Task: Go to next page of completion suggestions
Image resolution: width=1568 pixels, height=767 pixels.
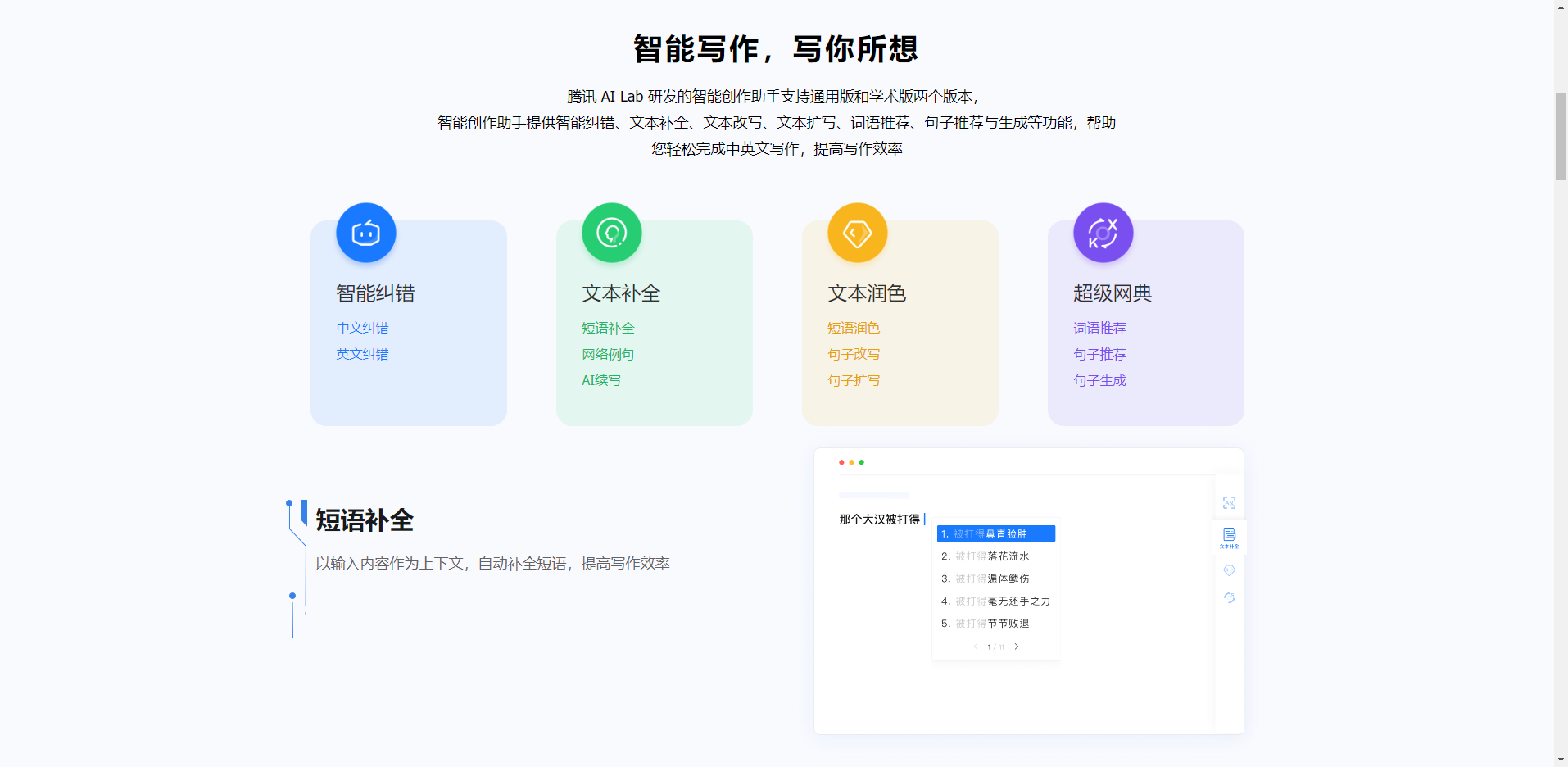Action: click(x=1017, y=647)
